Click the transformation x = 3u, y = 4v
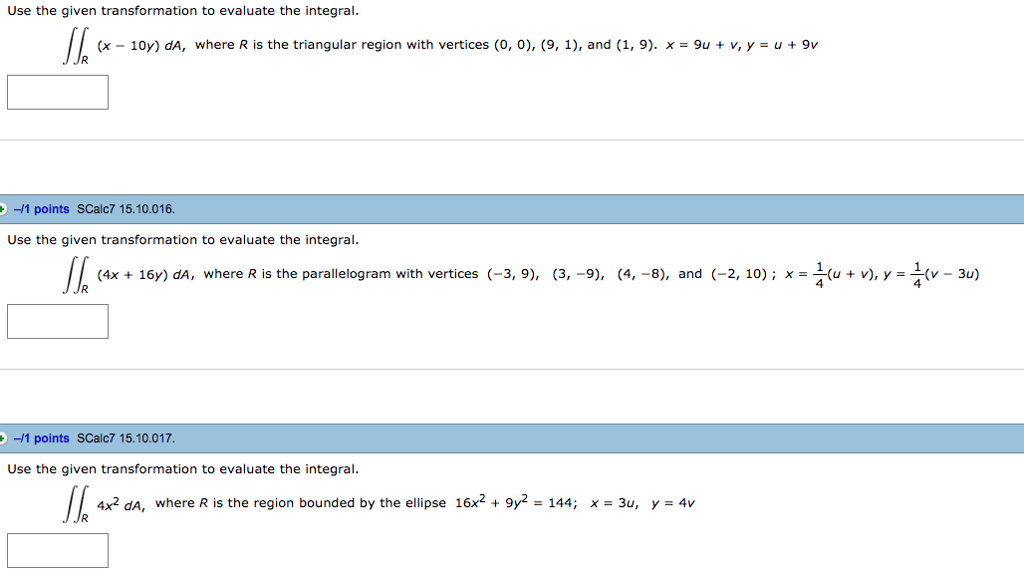Viewport: 1024px width, 577px height. (643, 503)
